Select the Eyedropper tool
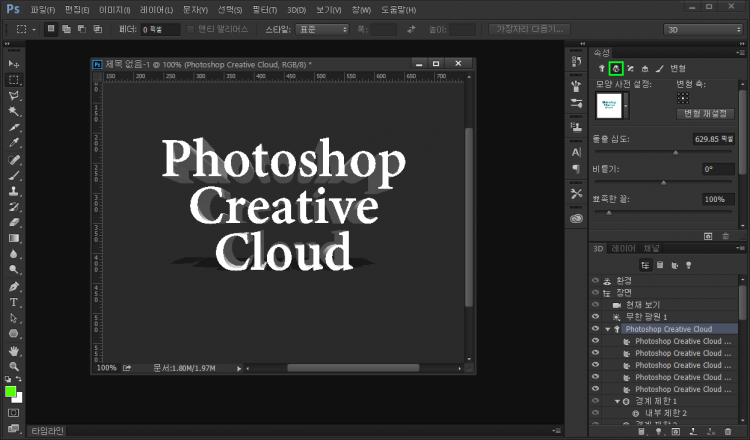 pos(14,143)
